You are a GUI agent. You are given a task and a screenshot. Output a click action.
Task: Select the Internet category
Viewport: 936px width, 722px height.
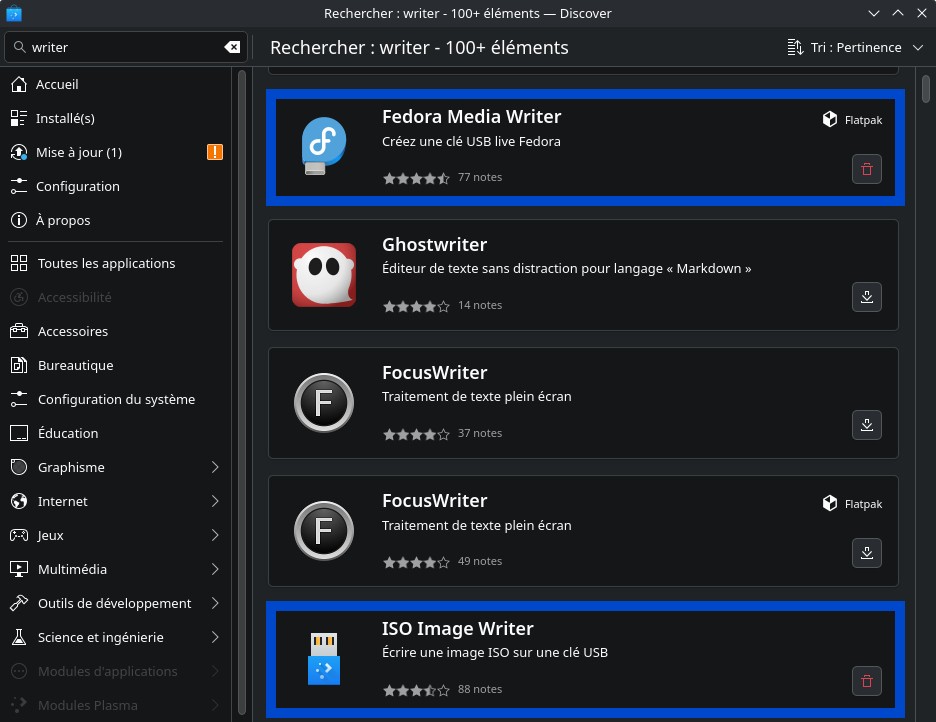pos(116,501)
